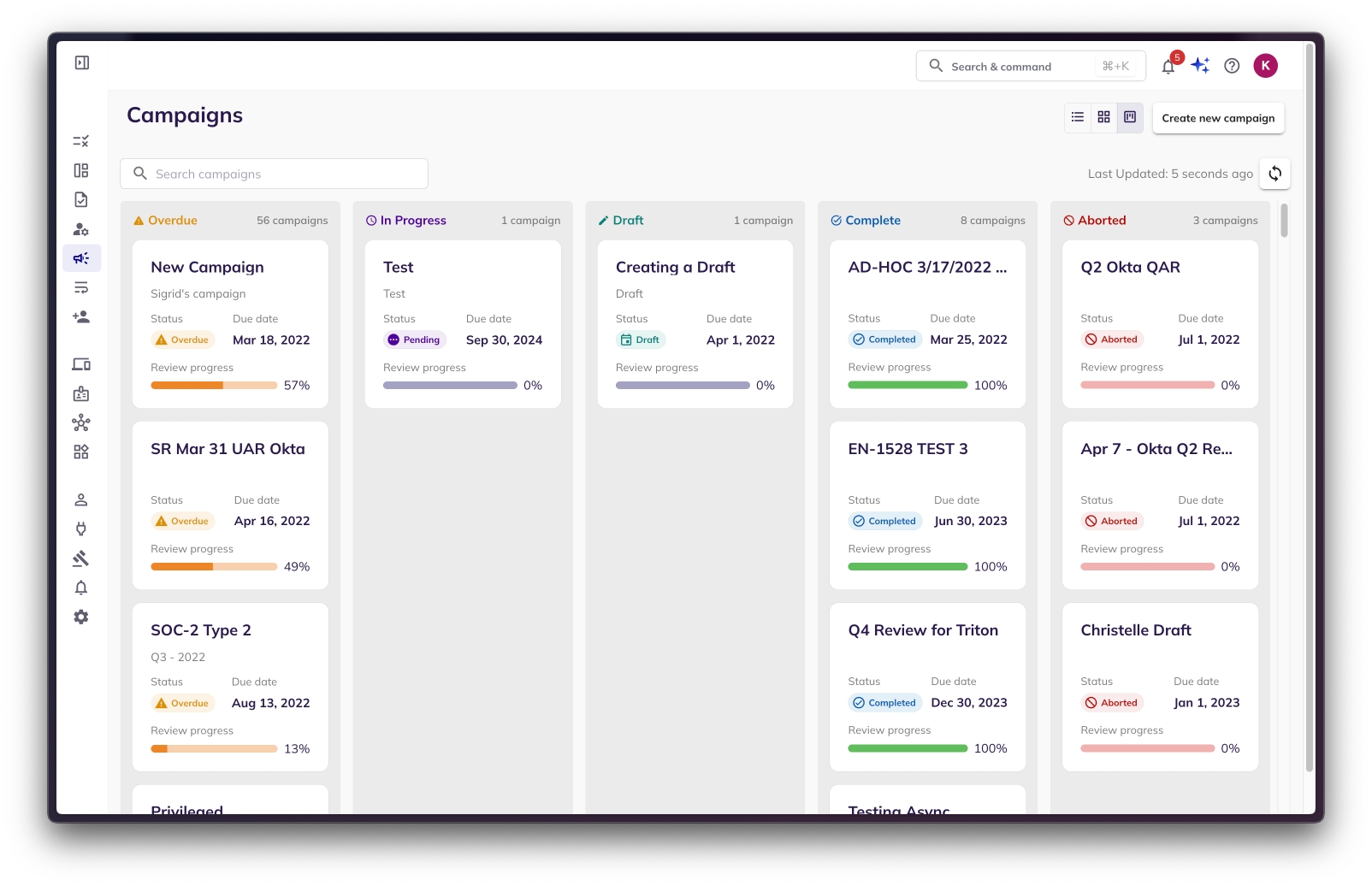Click the Aborted column header

(x=1101, y=221)
